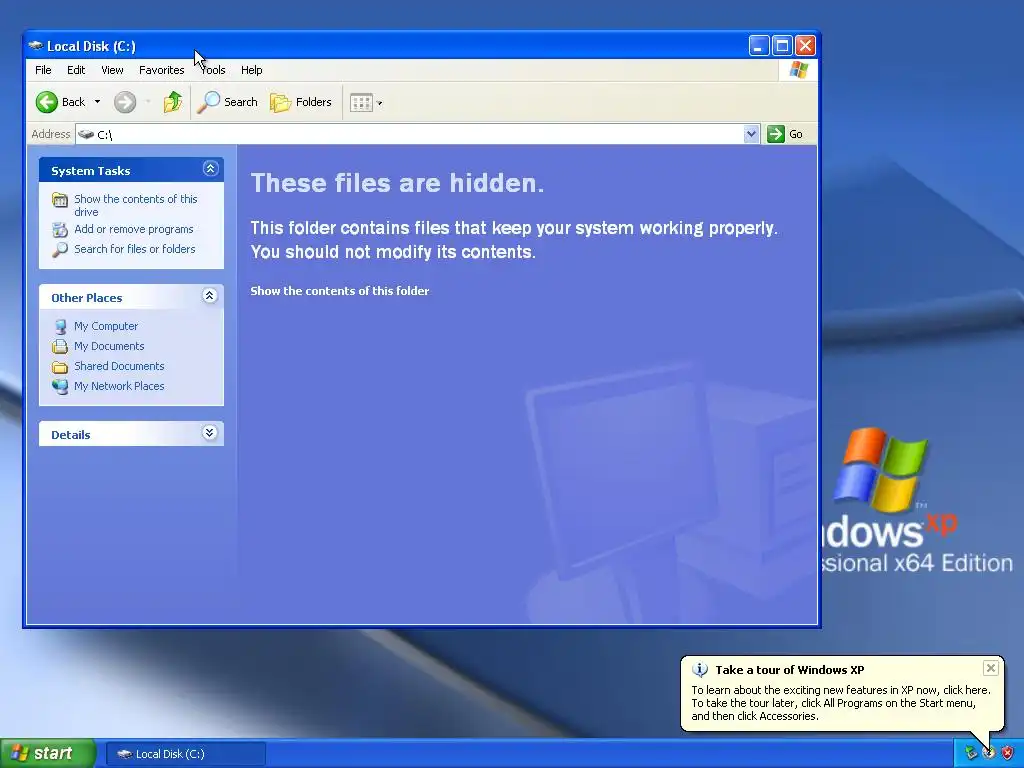Click Search for files or folders
Screen dimensions: 1024x768
[x=135, y=249]
